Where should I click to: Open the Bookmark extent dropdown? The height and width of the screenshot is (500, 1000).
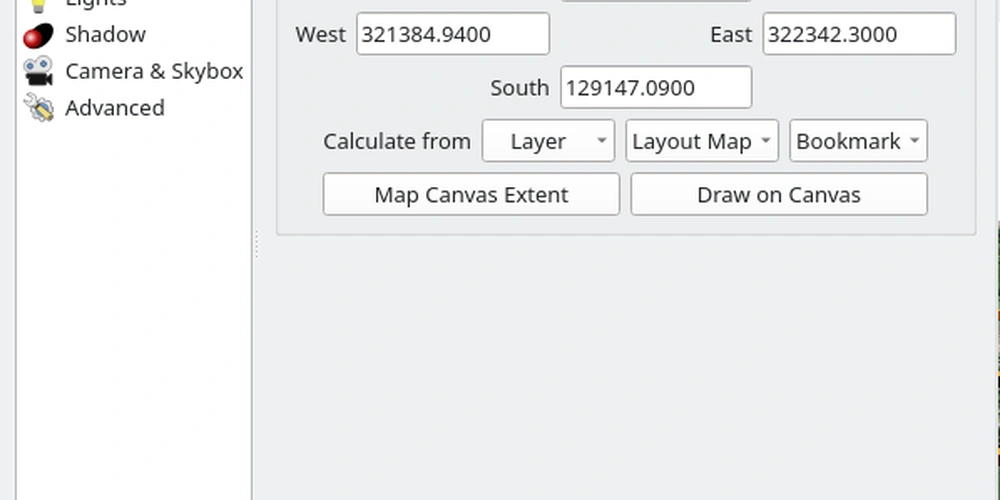pyautogui.click(x=858, y=141)
